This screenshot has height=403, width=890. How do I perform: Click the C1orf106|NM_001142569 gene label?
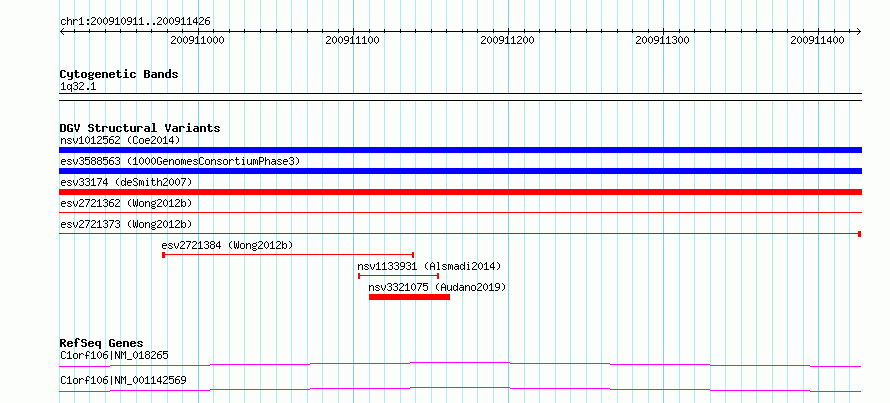click(123, 380)
